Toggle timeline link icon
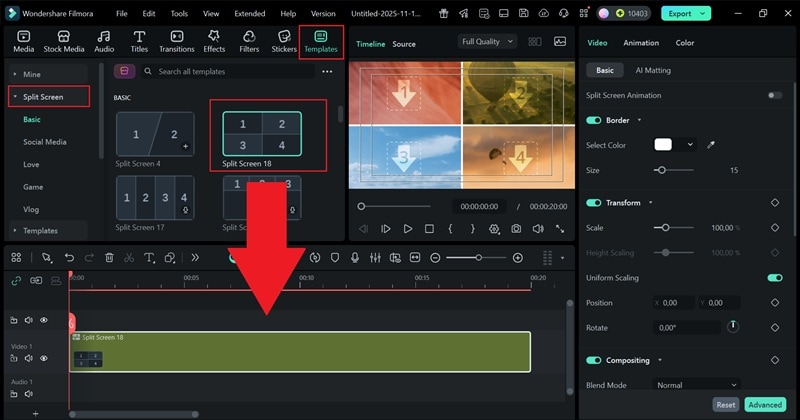Viewport: 800px width, 420px height. [x=16, y=281]
